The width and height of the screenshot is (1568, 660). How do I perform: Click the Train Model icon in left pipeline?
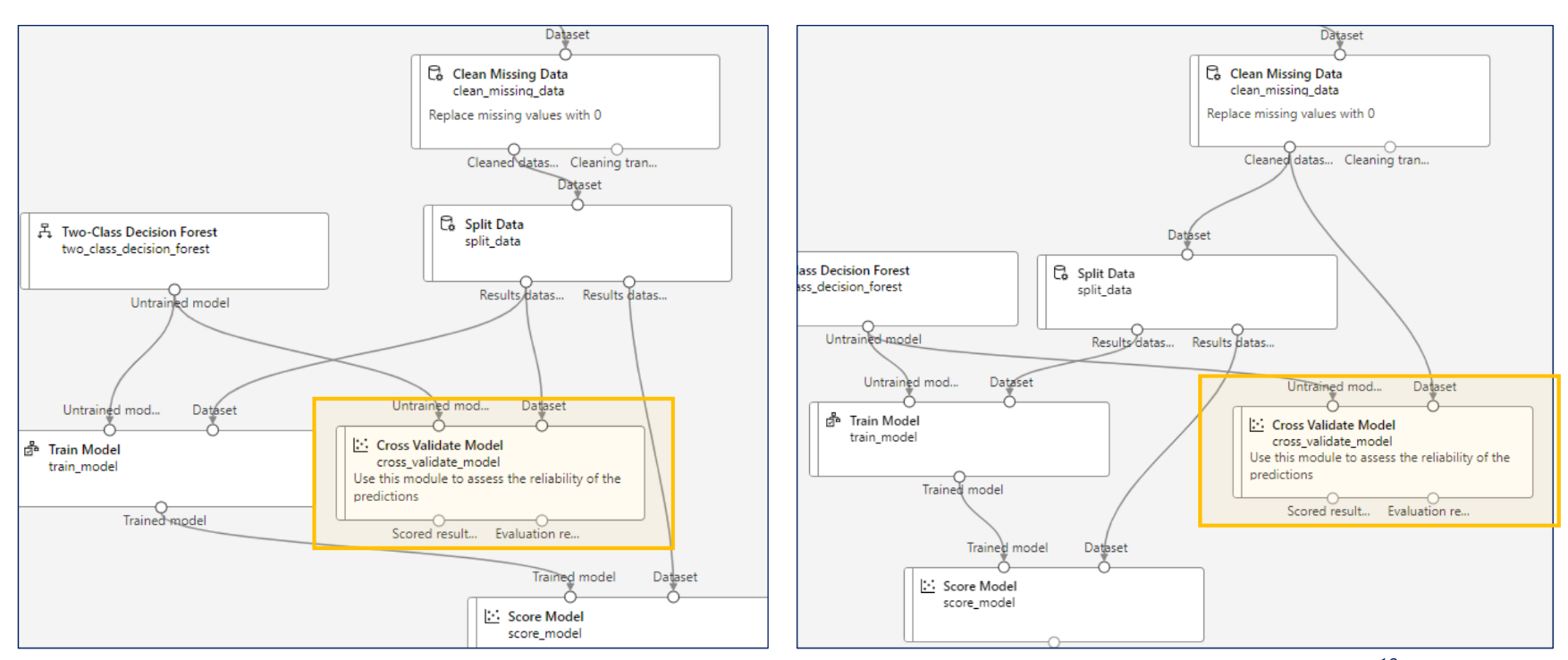pyautogui.click(x=32, y=449)
